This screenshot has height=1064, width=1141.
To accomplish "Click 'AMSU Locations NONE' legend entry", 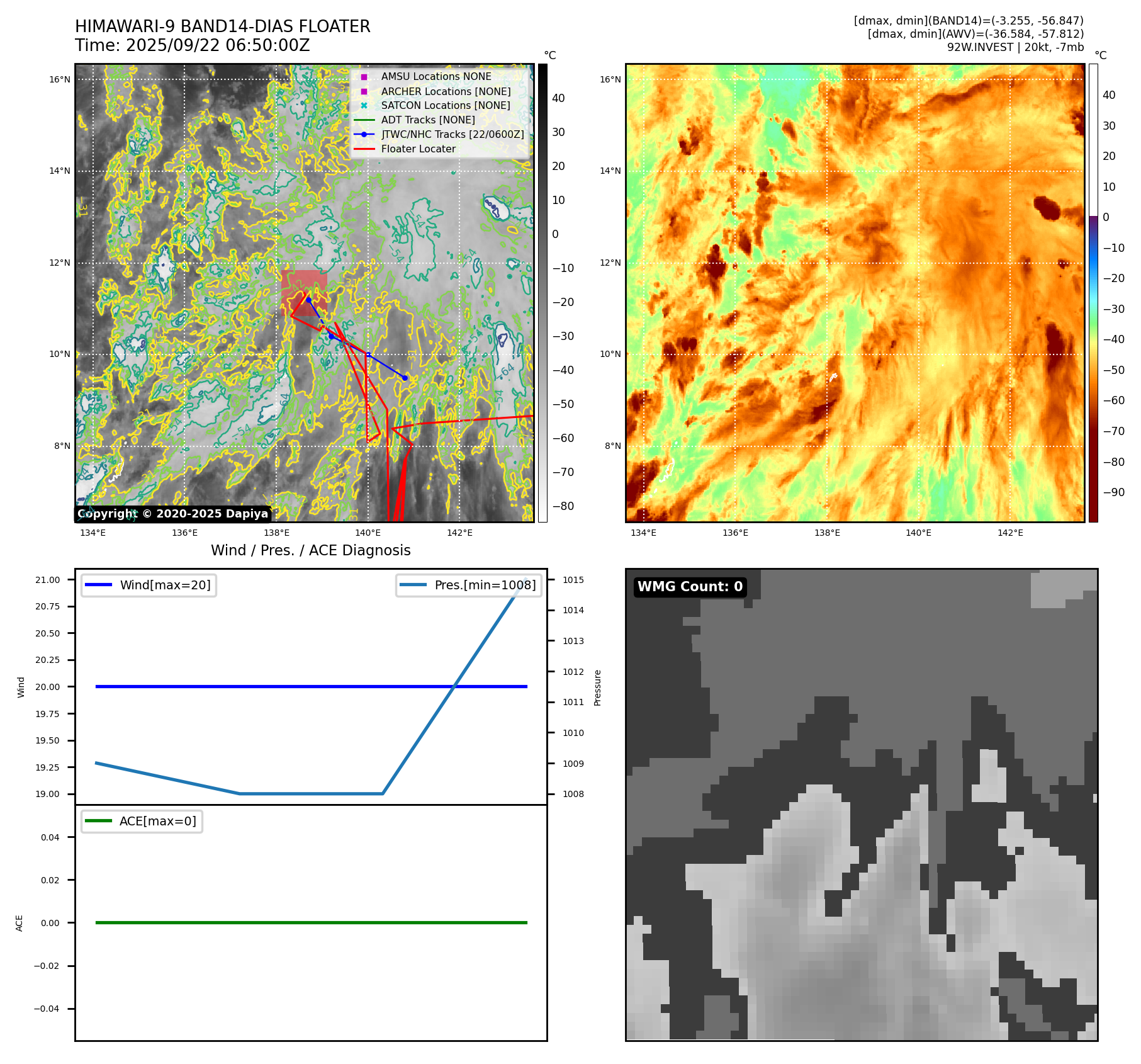I will [436, 76].
